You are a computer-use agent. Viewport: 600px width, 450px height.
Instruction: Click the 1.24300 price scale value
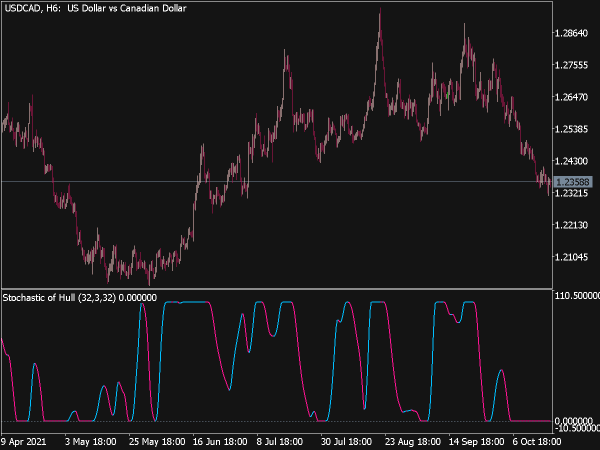[571, 161]
